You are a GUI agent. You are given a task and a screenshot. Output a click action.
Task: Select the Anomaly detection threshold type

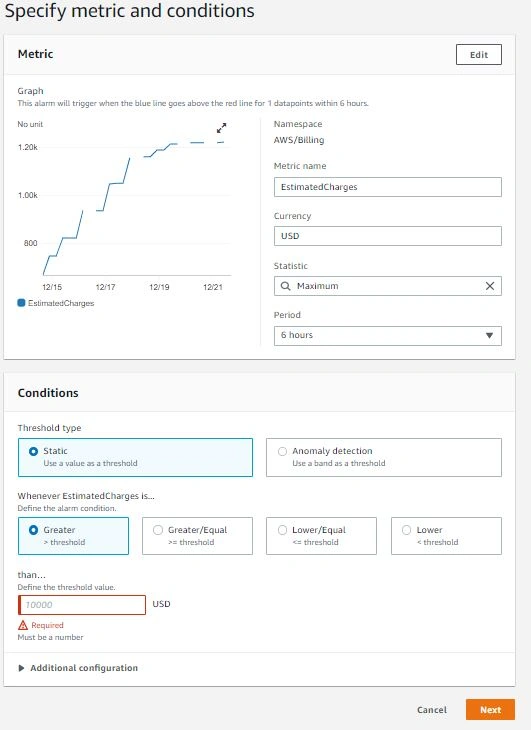coord(384,457)
